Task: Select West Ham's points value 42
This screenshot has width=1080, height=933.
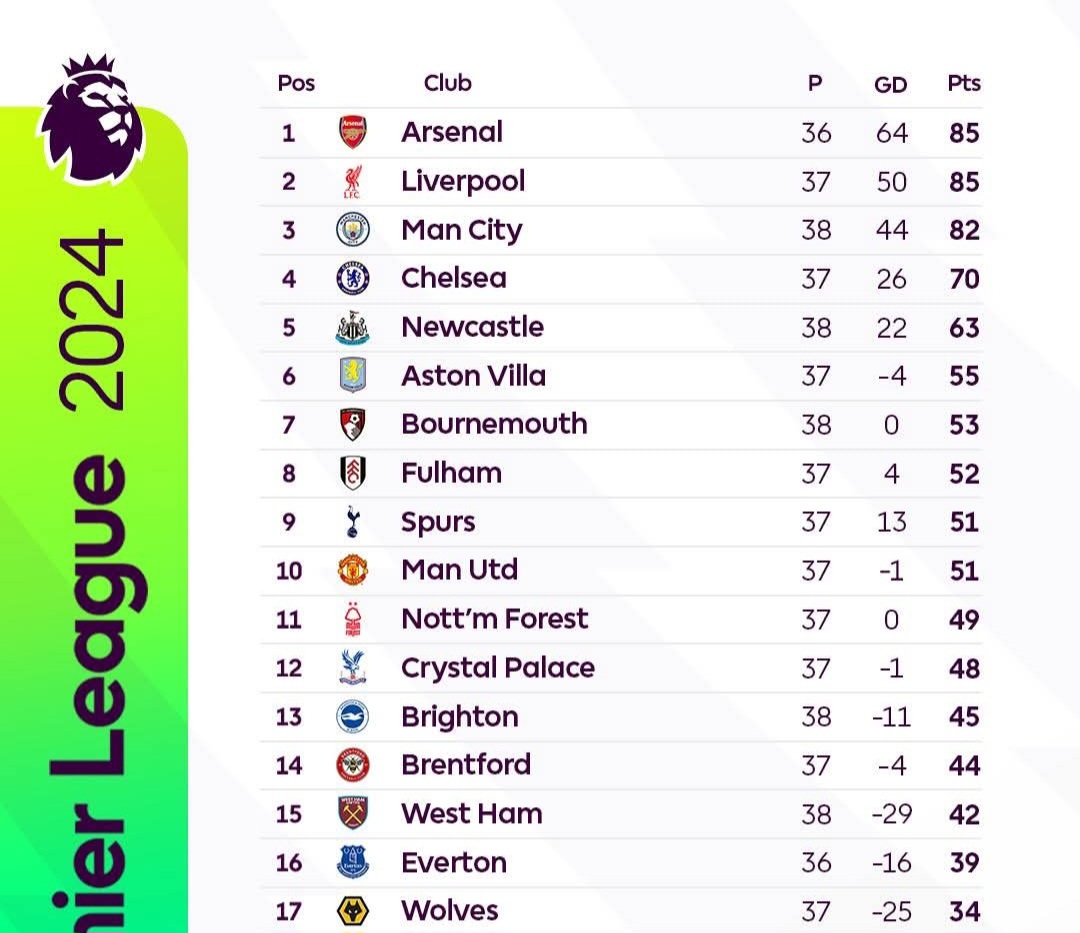Action: [x=964, y=815]
